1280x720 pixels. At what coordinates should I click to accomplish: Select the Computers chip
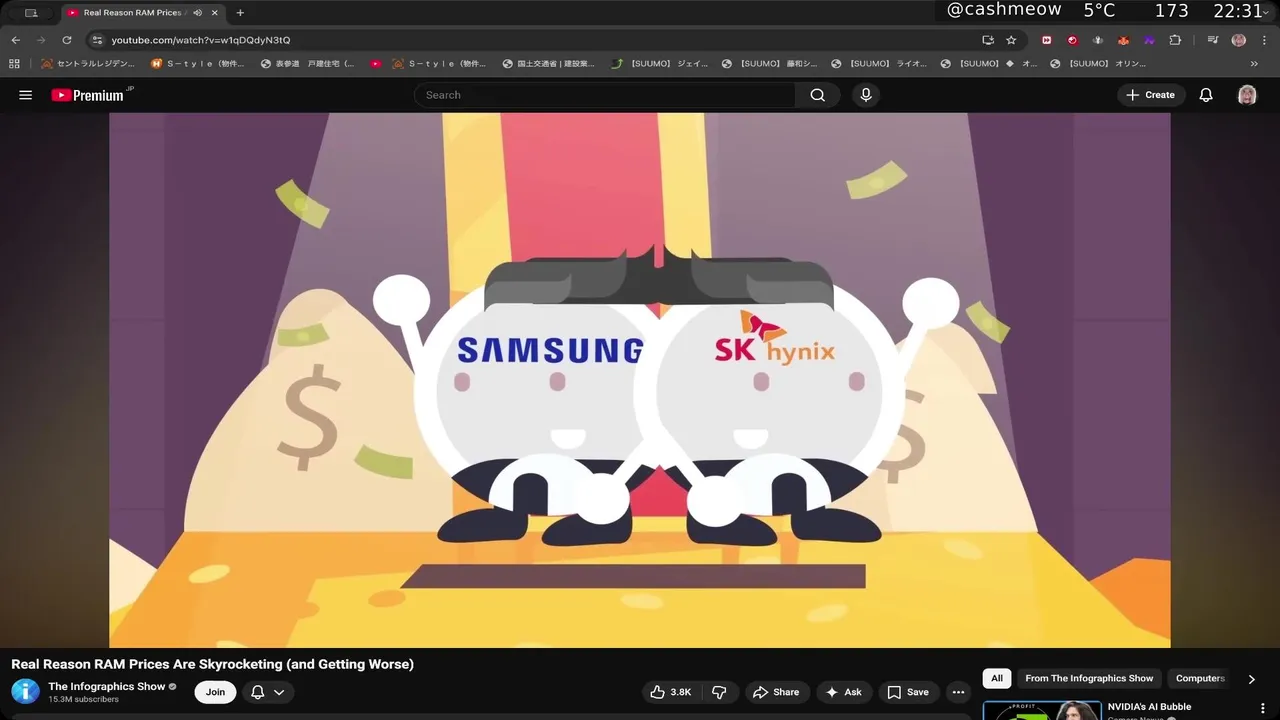tap(1200, 678)
